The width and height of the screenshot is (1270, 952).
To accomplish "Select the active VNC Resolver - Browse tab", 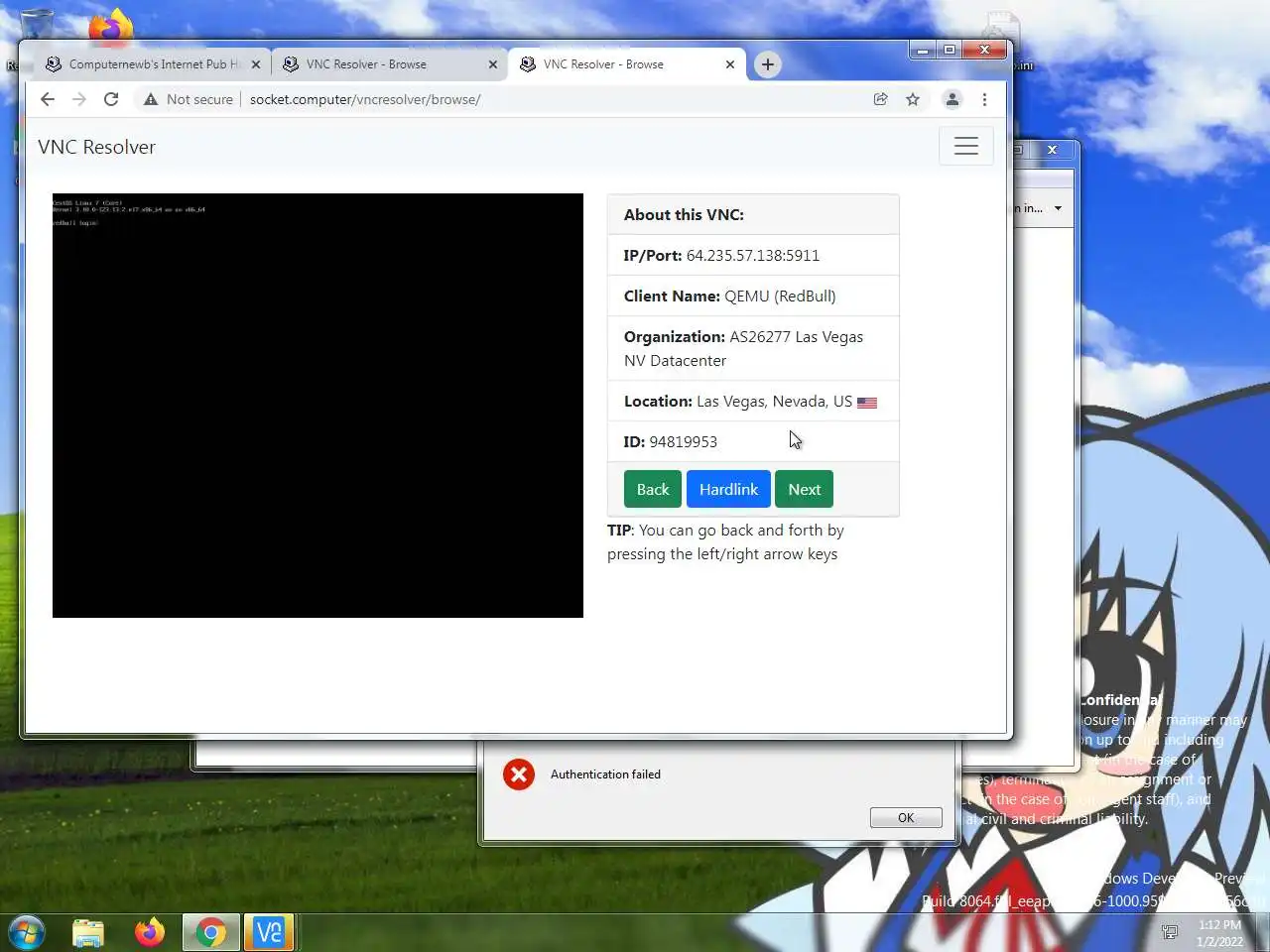I will 625,64.
